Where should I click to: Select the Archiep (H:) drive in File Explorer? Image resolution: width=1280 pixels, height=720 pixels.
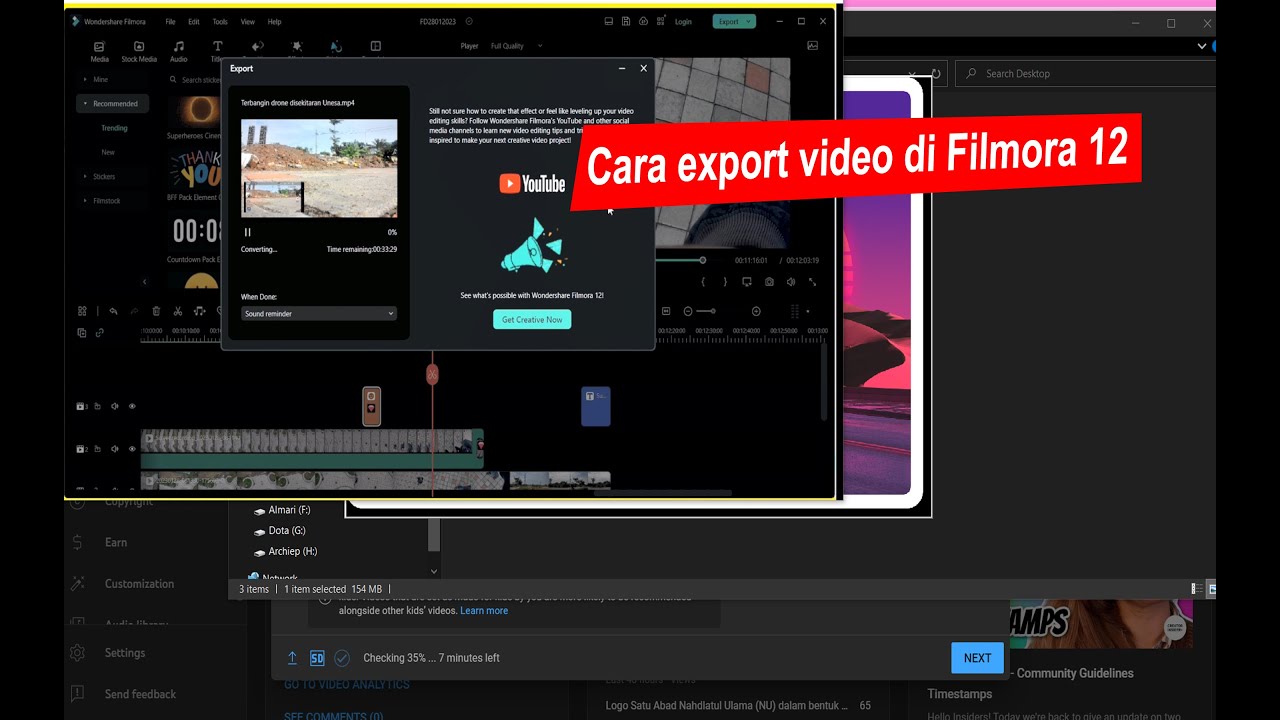[292, 552]
